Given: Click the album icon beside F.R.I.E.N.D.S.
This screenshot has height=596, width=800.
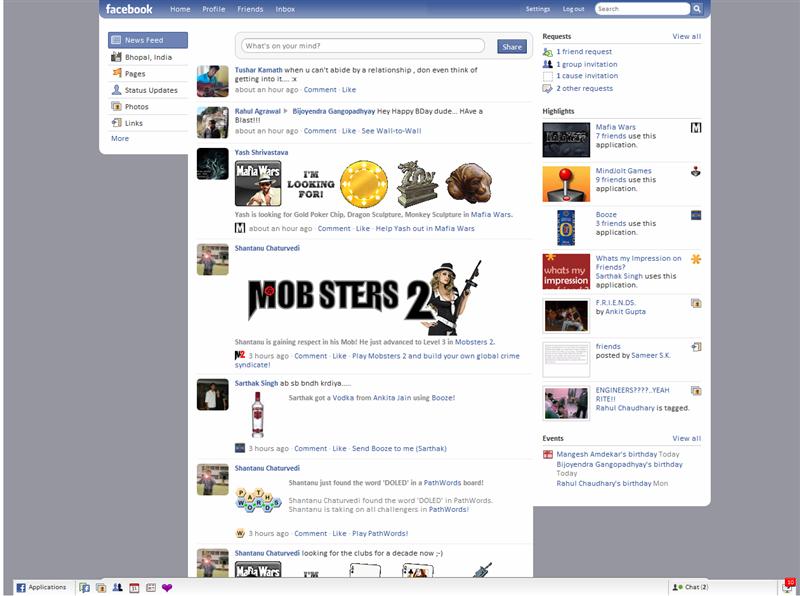Looking at the screenshot, I should (x=696, y=303).
